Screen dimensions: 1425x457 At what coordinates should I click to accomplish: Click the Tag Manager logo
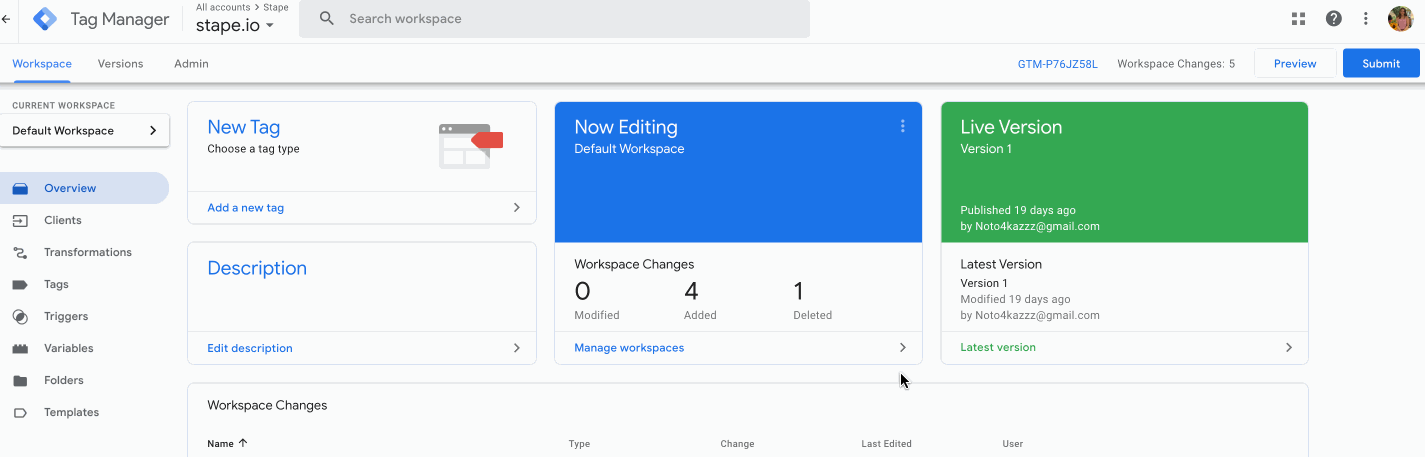click(x=46, y=19)
